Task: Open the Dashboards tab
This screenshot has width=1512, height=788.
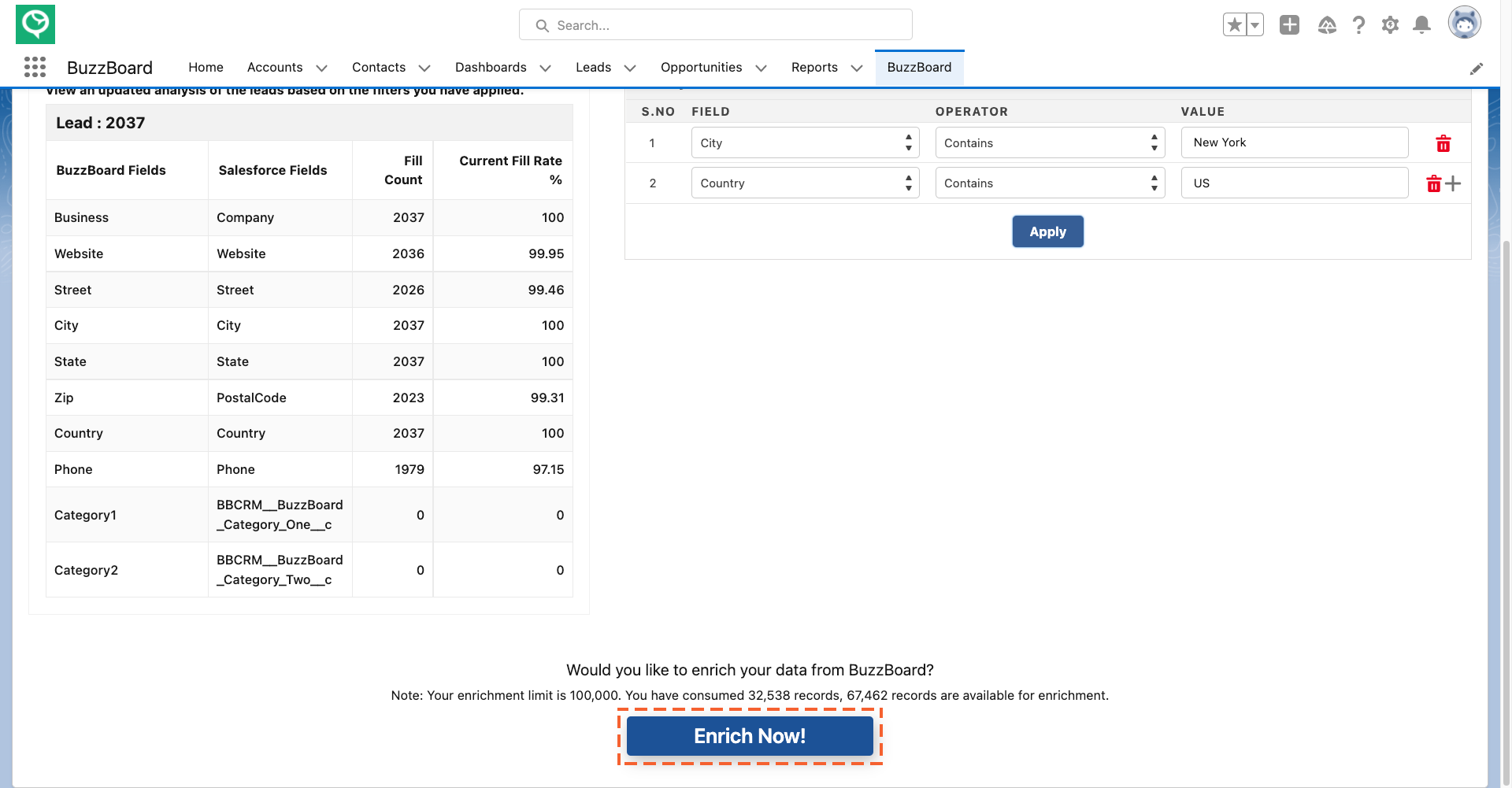Action: [491, 68]
